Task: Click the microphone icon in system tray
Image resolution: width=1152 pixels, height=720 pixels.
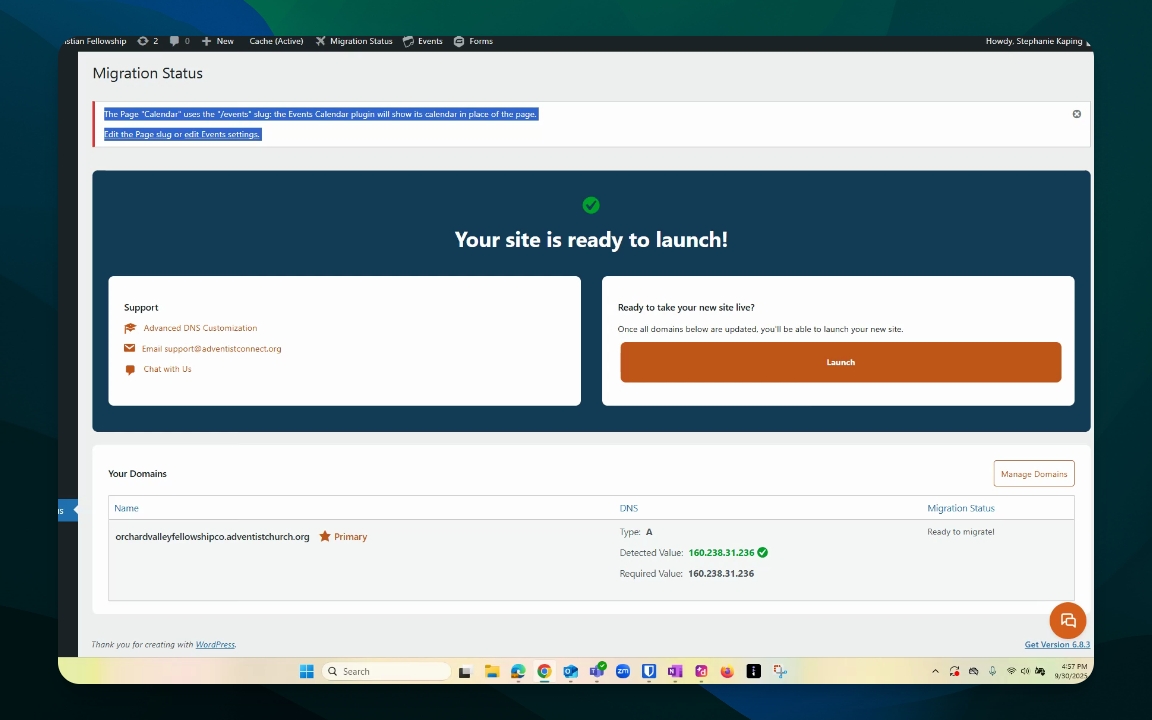Action: (x=992, y=671)
